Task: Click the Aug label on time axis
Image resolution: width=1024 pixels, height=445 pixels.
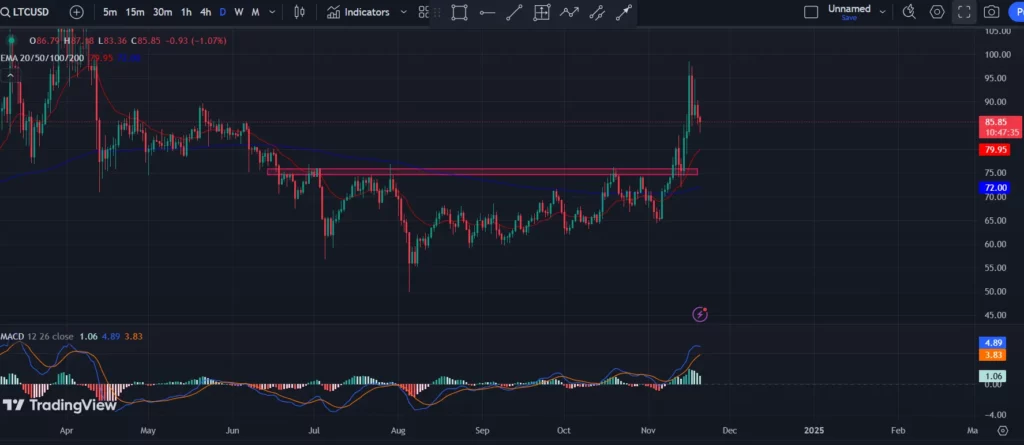Action: (x=398, y=431)
